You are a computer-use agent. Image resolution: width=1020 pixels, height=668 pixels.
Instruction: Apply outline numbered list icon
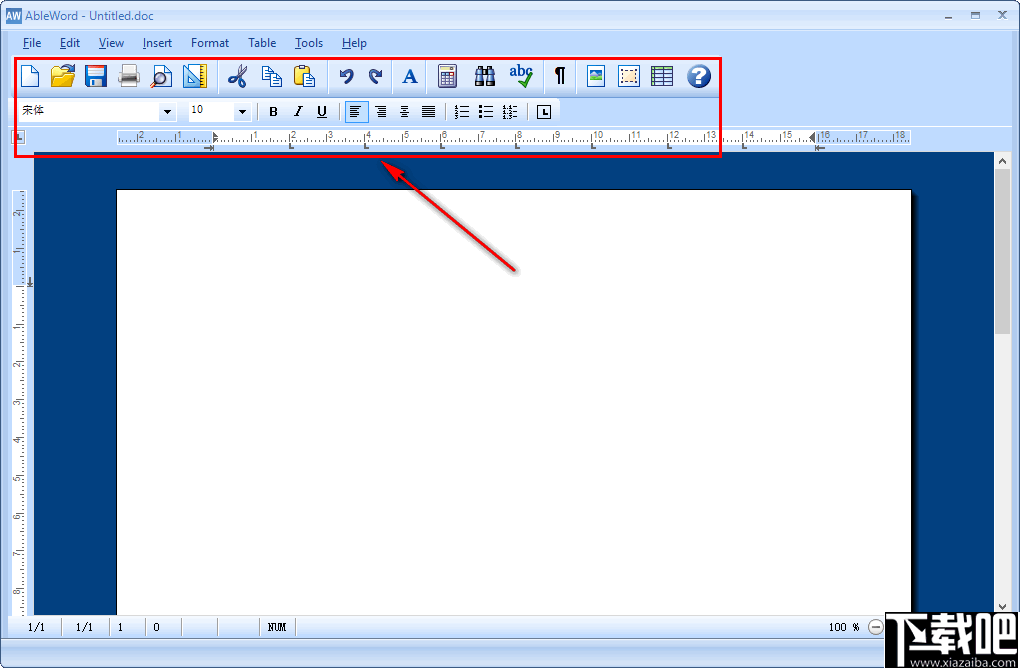[510, 112]
